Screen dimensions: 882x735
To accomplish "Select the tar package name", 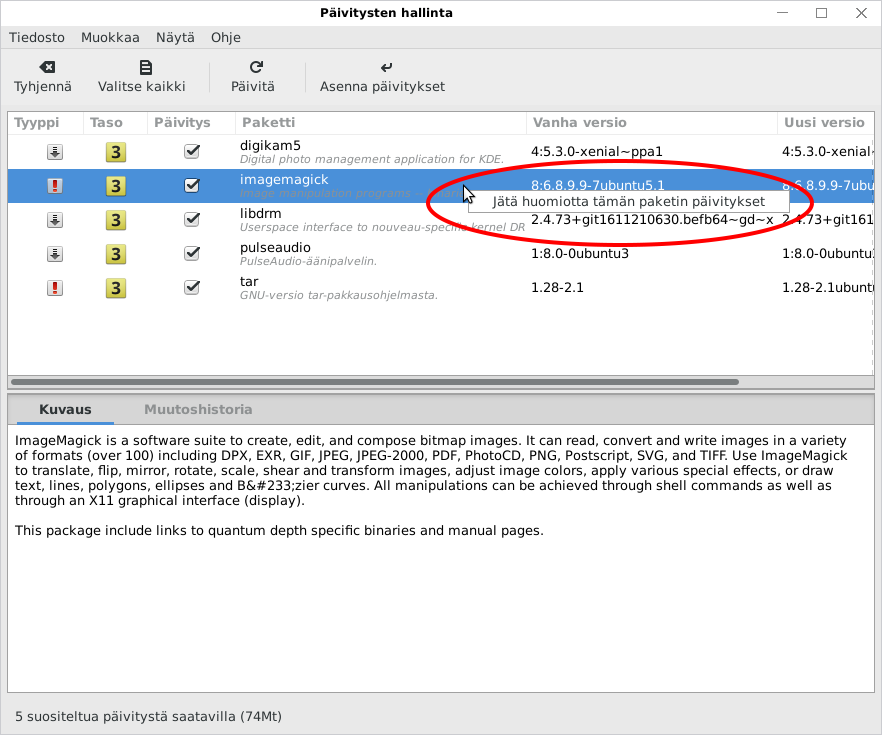I will (x=249, y=282).
